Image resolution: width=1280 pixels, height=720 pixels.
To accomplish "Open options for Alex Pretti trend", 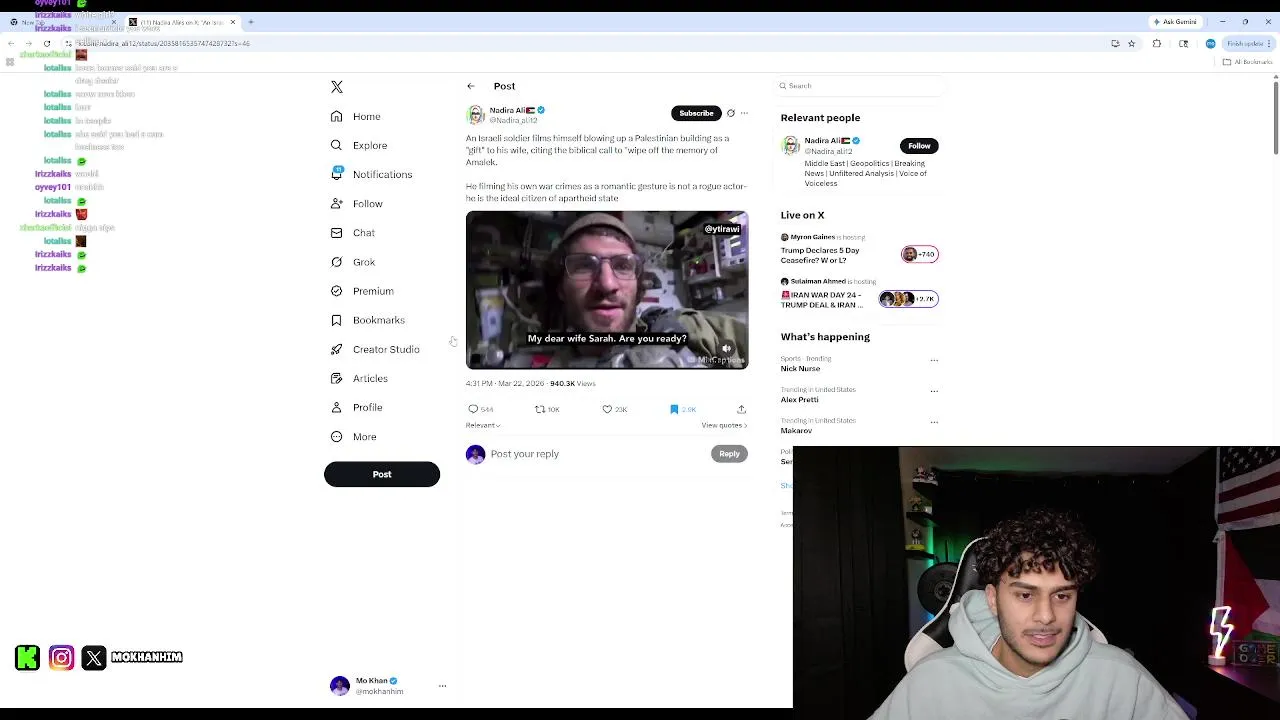I will click(934, 391).
